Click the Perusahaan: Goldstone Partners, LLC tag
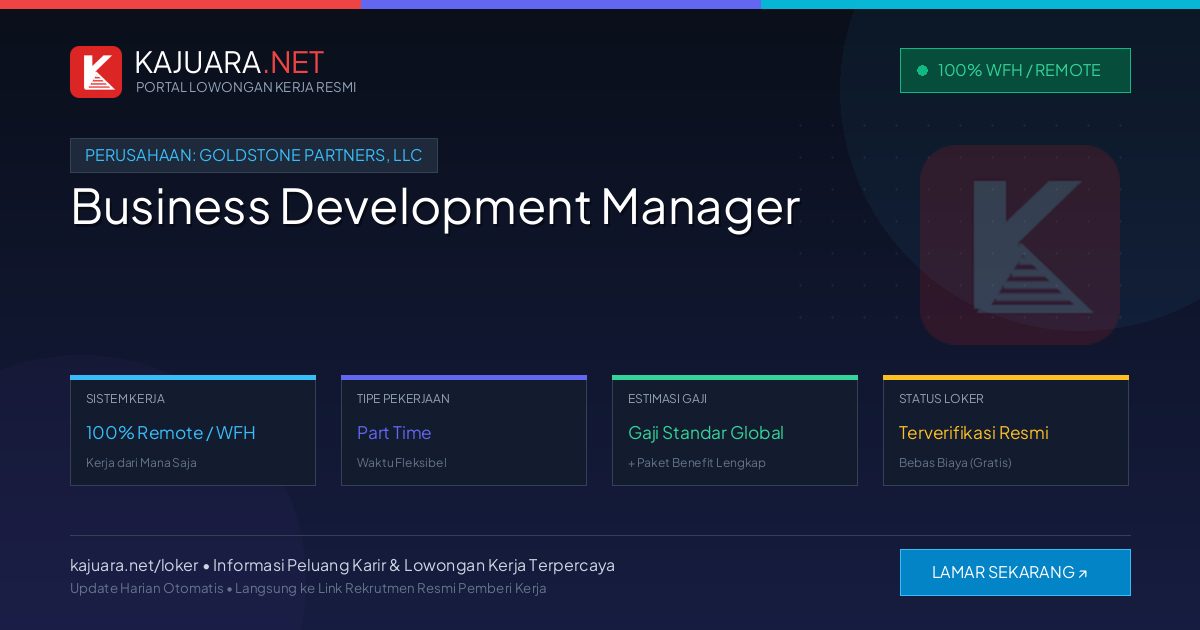Screen dimensions: 1200x630 click(x=254, y=155)
